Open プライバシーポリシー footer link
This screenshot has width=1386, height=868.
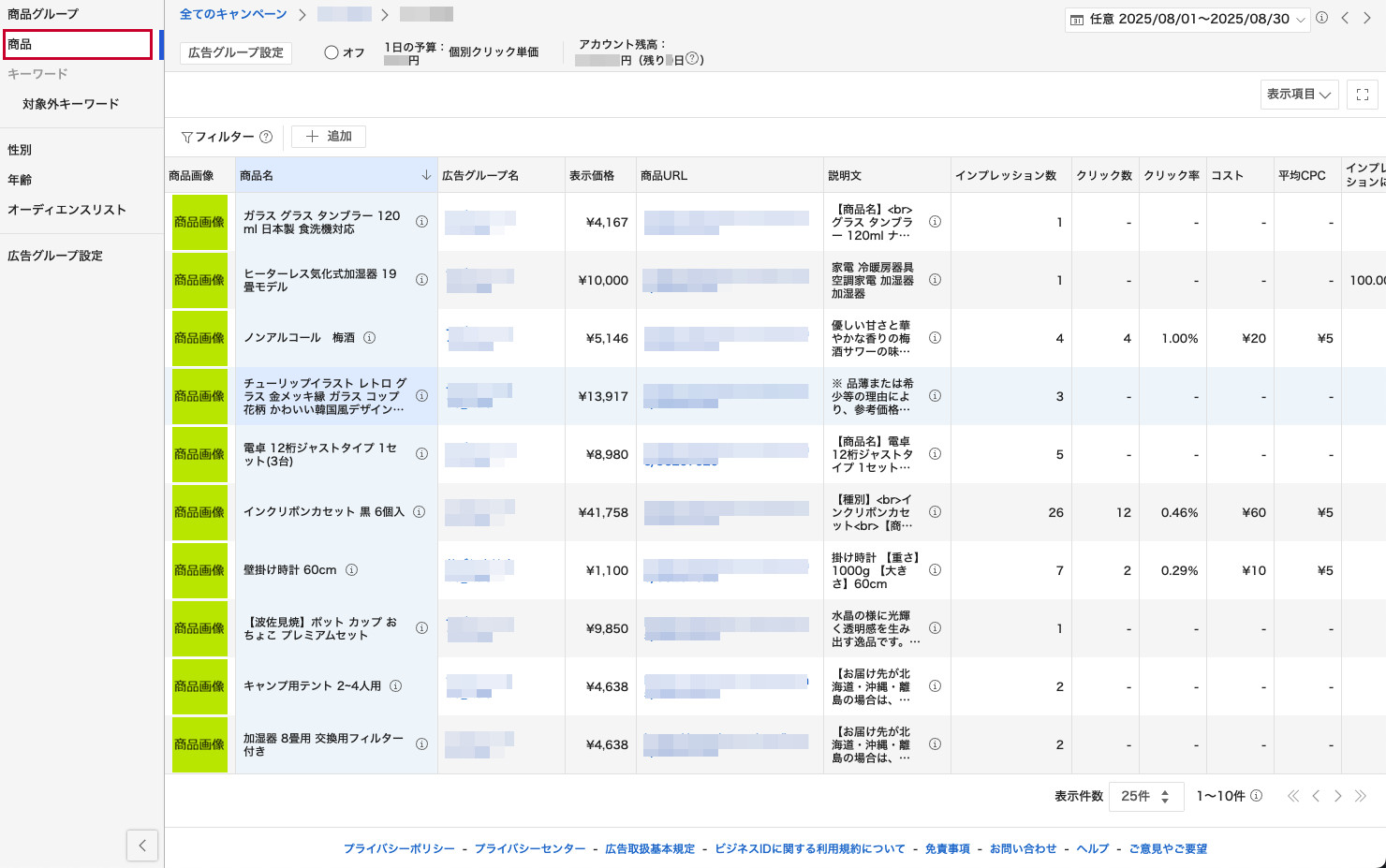pyautogui.click(x=399, y=848)
